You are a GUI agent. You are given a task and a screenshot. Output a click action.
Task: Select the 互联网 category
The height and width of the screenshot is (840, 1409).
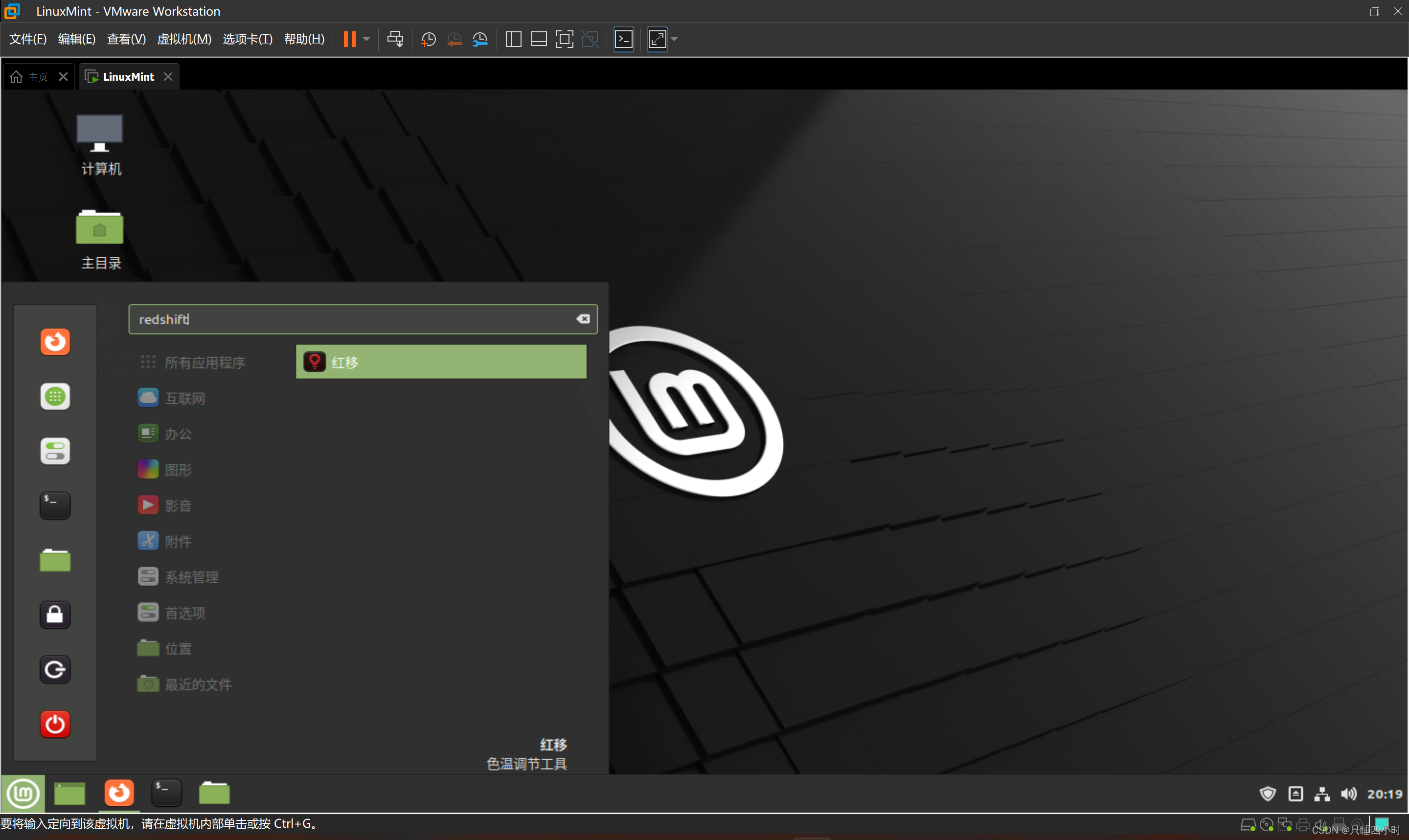pos(172,398)
